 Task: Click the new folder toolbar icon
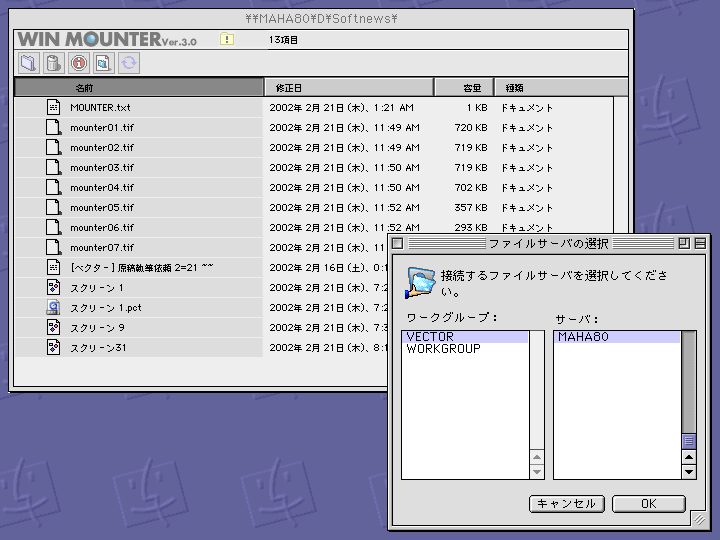tap(29, 63)
